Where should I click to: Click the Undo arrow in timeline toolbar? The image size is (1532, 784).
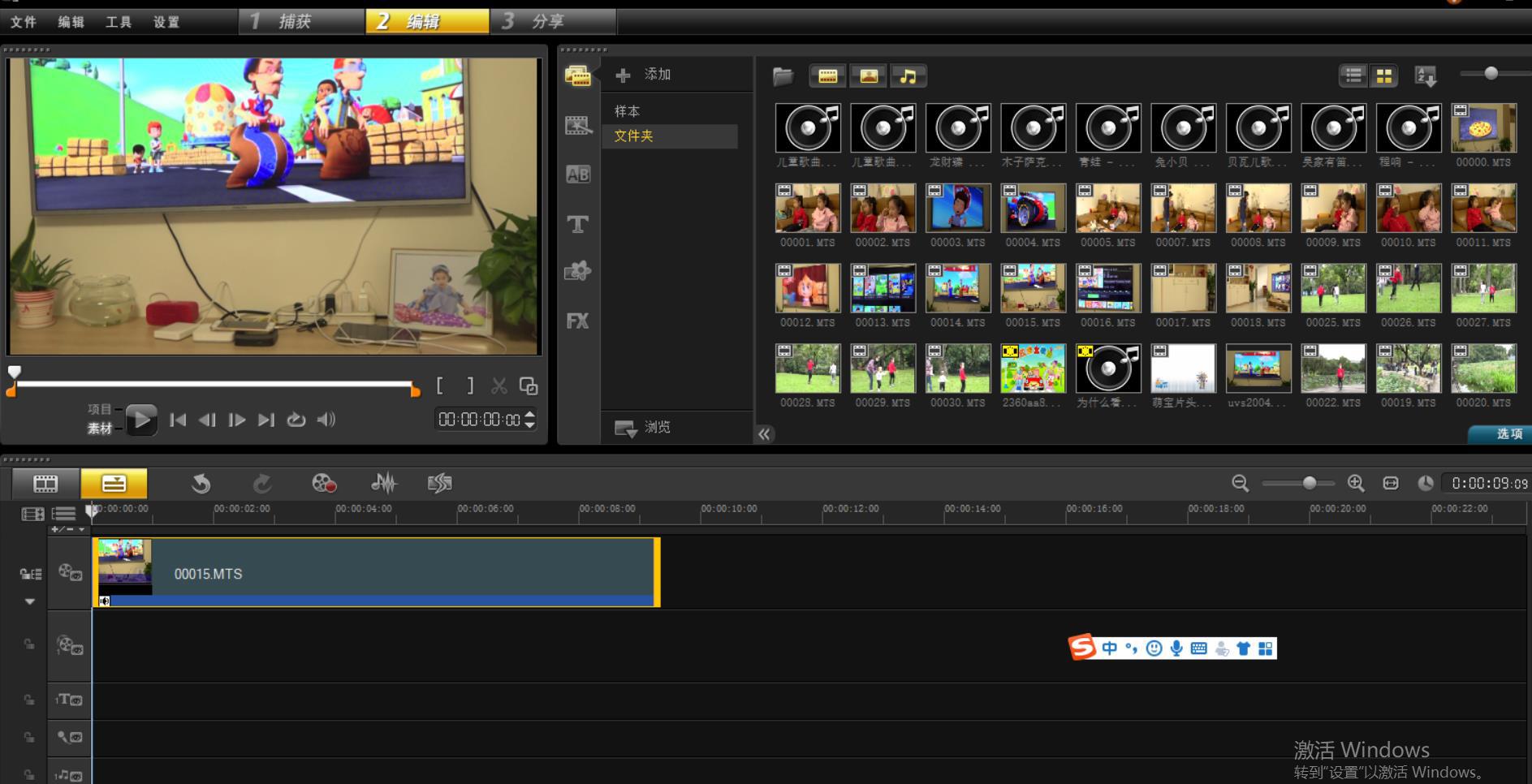[201, 484]
